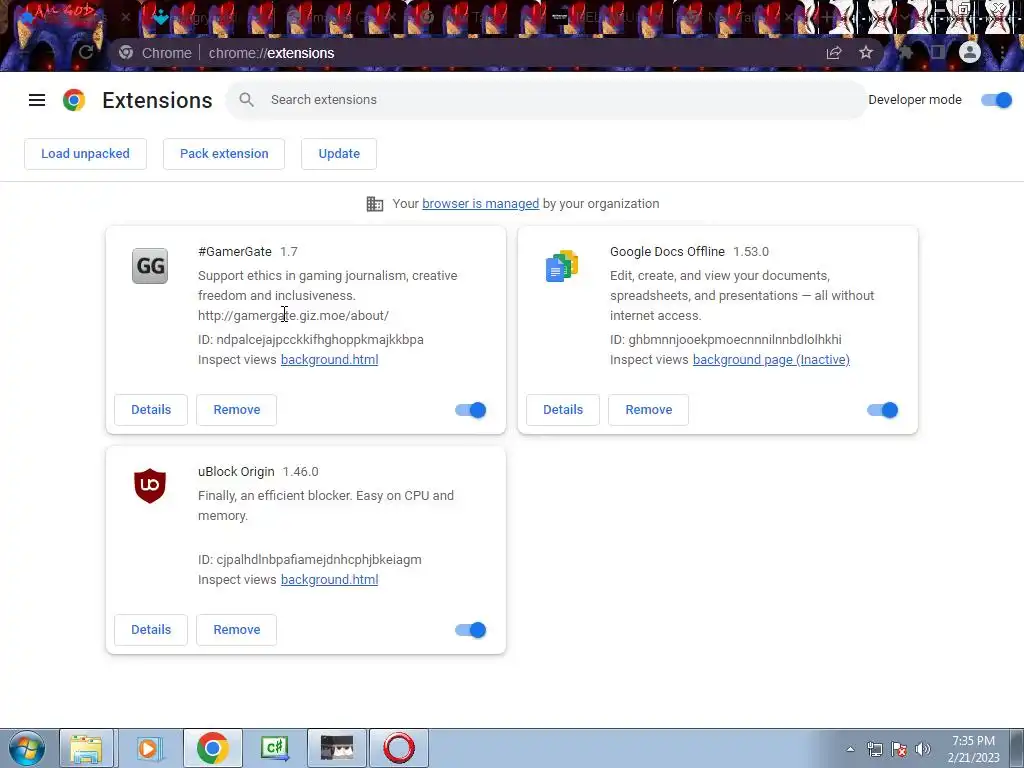The width and height of the screenshot is (1024, 768).
Task: Click the ID cjpalhdlnbpafiamejdnhcphjbkeiagm text
Action: point(310,560)
